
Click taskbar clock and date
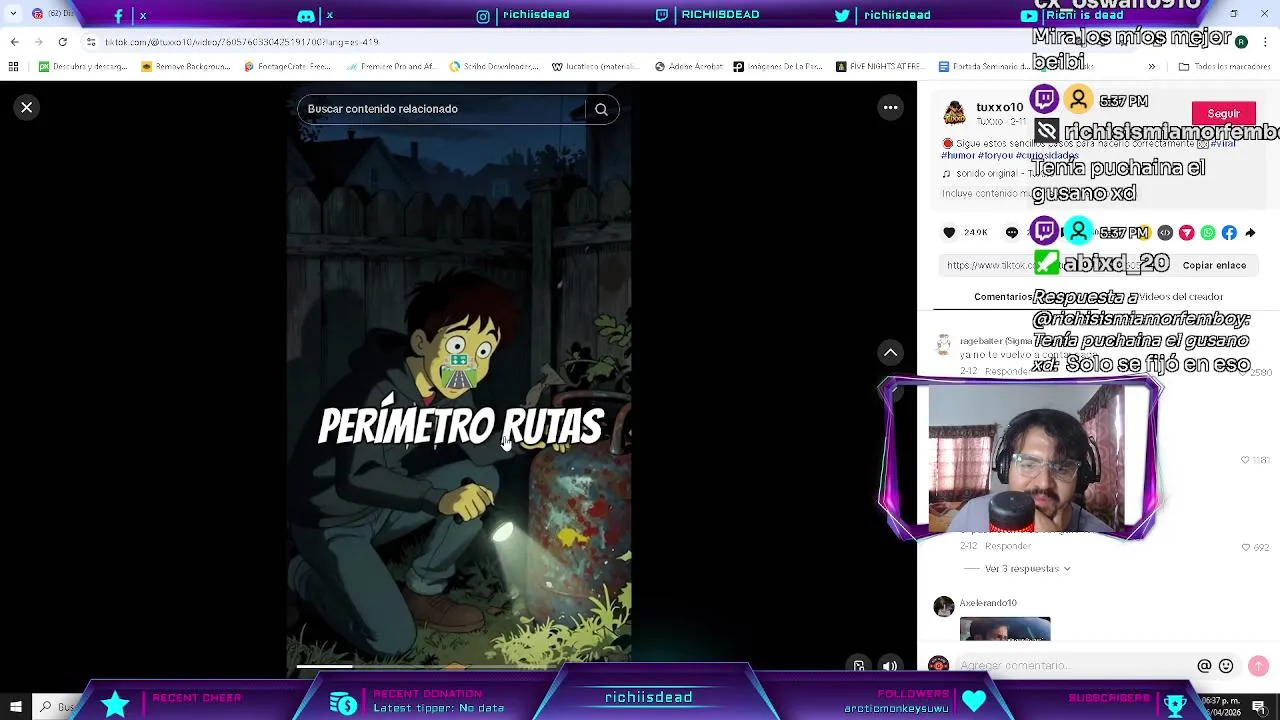tap(1220, 706)
